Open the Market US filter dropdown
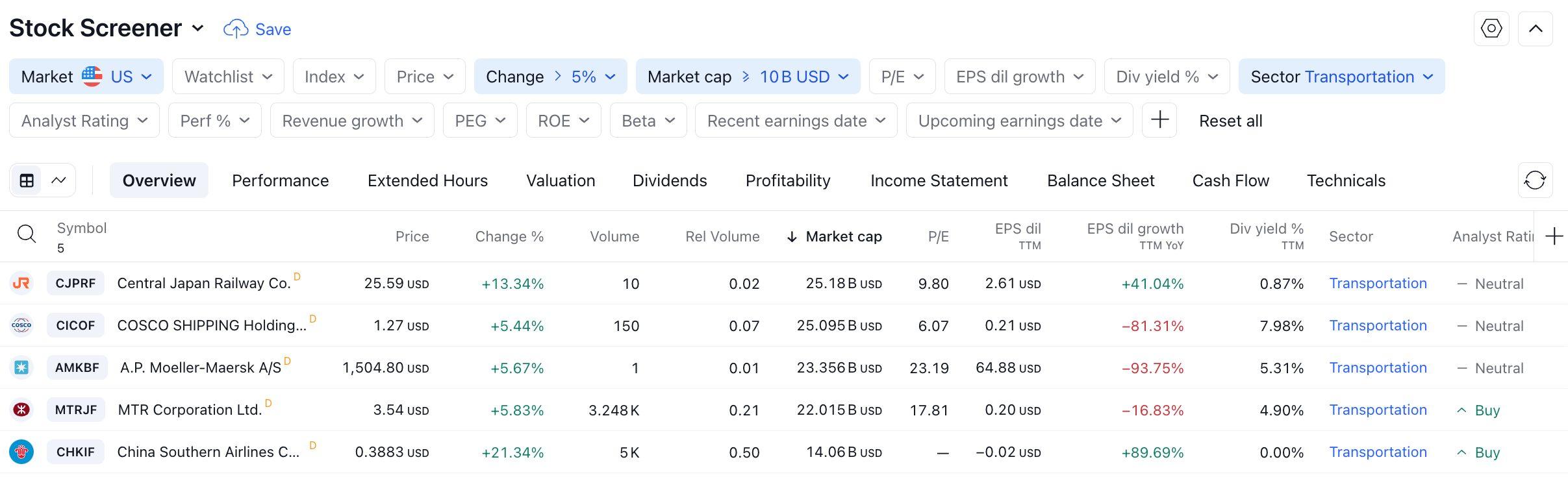Viewport: 1568px width, 479px height. click(x=86, y=77)
